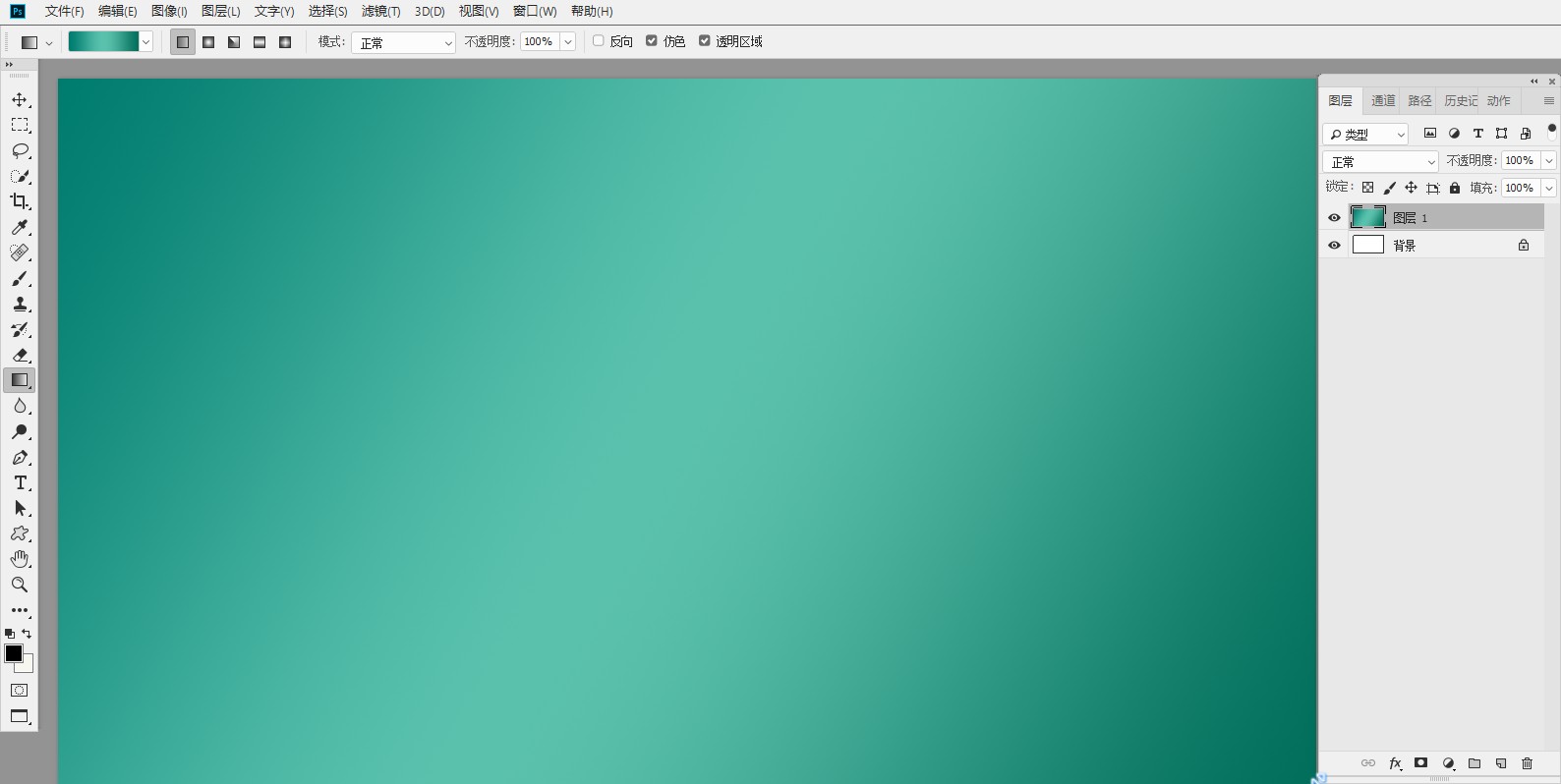Add a layer mask from Layers panel
The height and width of the screenshot is (784, 1561).
click(x=1421, y=763)
